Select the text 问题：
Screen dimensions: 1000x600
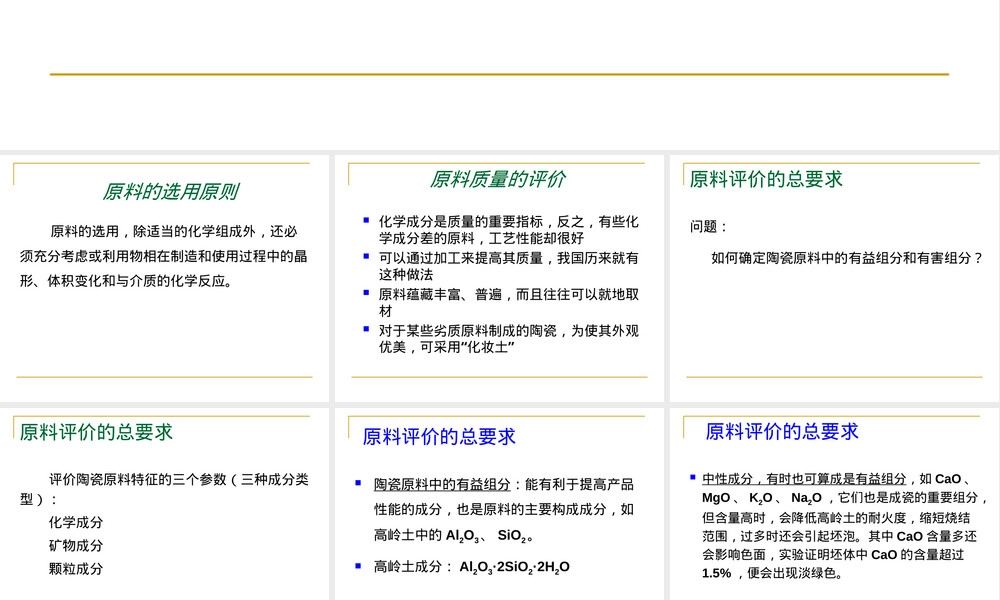click(708, 226)
